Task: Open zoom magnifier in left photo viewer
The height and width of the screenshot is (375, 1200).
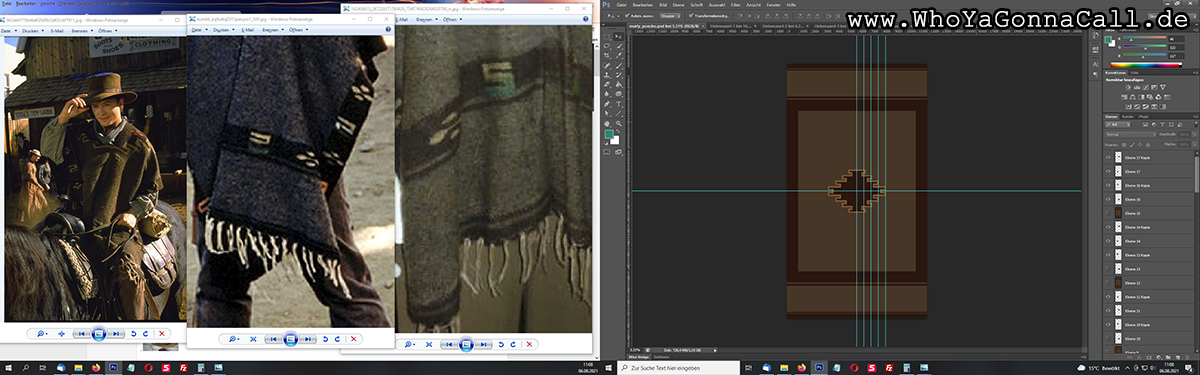Action: pyautogui.click(x=41, y=333)
